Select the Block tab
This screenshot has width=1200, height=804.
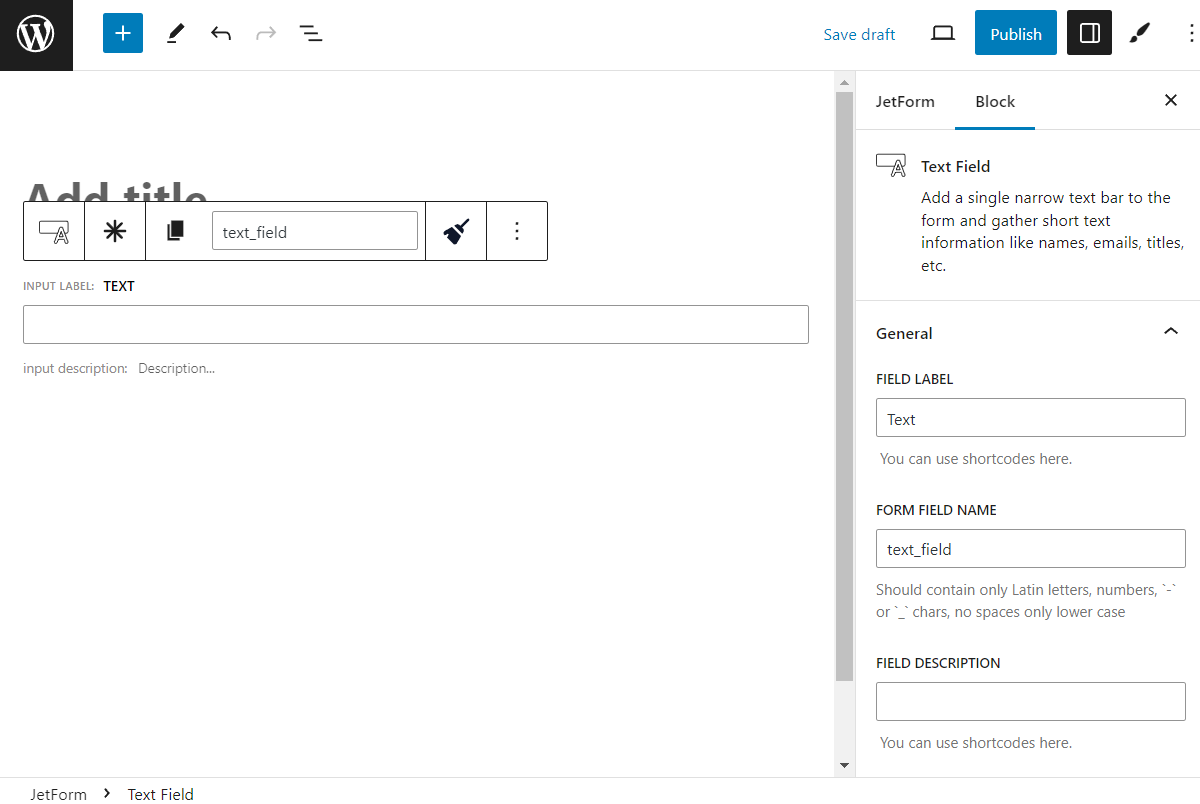tap(994, 101)
